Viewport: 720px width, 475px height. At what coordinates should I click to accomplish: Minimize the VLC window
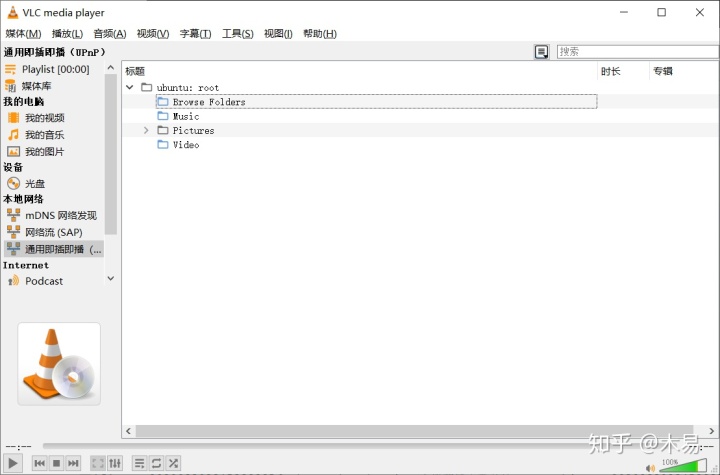pos(624,12)
